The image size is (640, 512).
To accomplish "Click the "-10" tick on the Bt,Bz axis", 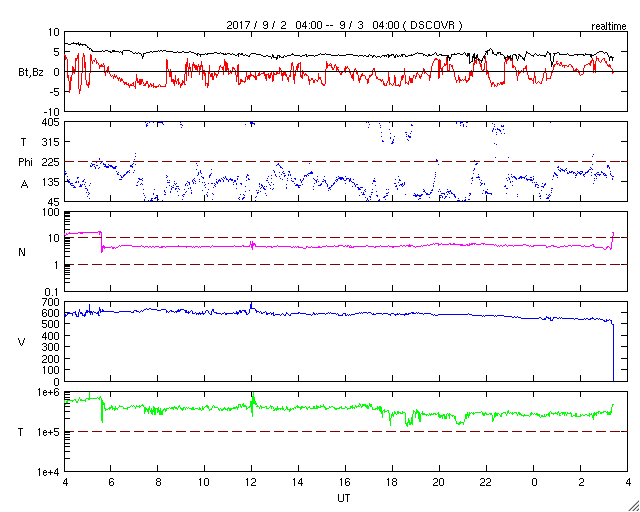I will [52, 112].
